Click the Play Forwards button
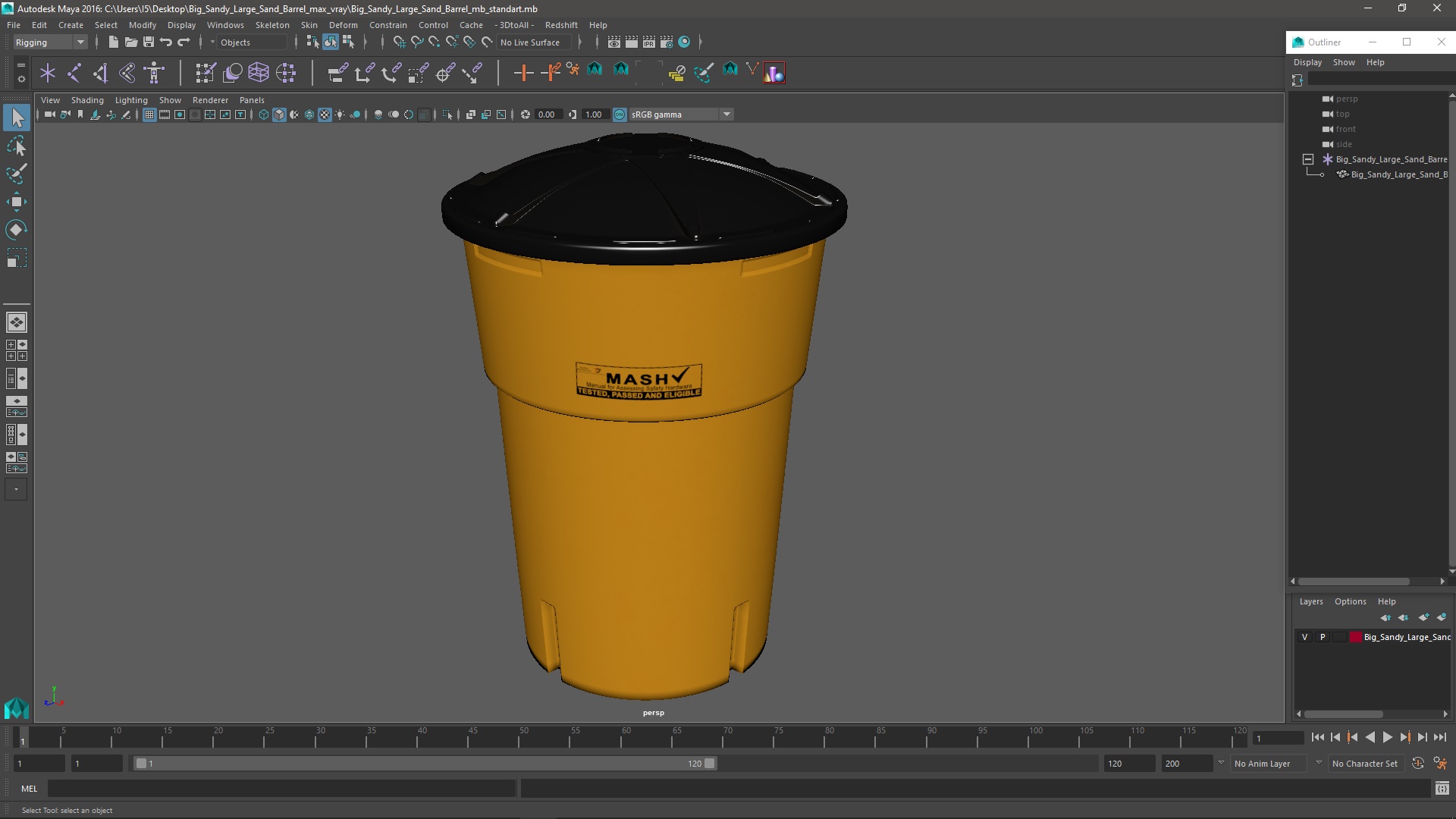 [x=1387, y=737]
